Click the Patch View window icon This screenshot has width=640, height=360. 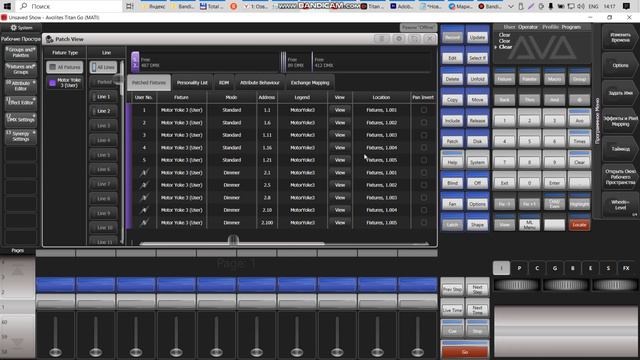coord(49,39)
